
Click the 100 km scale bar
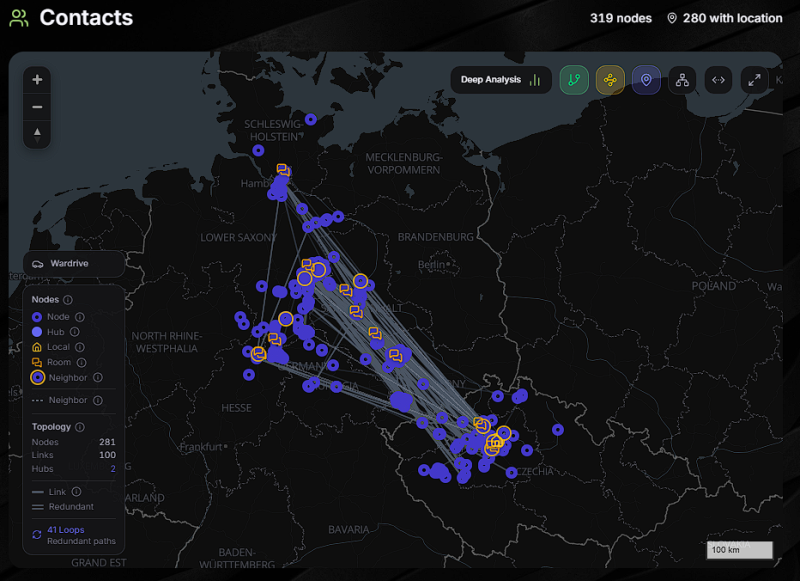(740, 551)
